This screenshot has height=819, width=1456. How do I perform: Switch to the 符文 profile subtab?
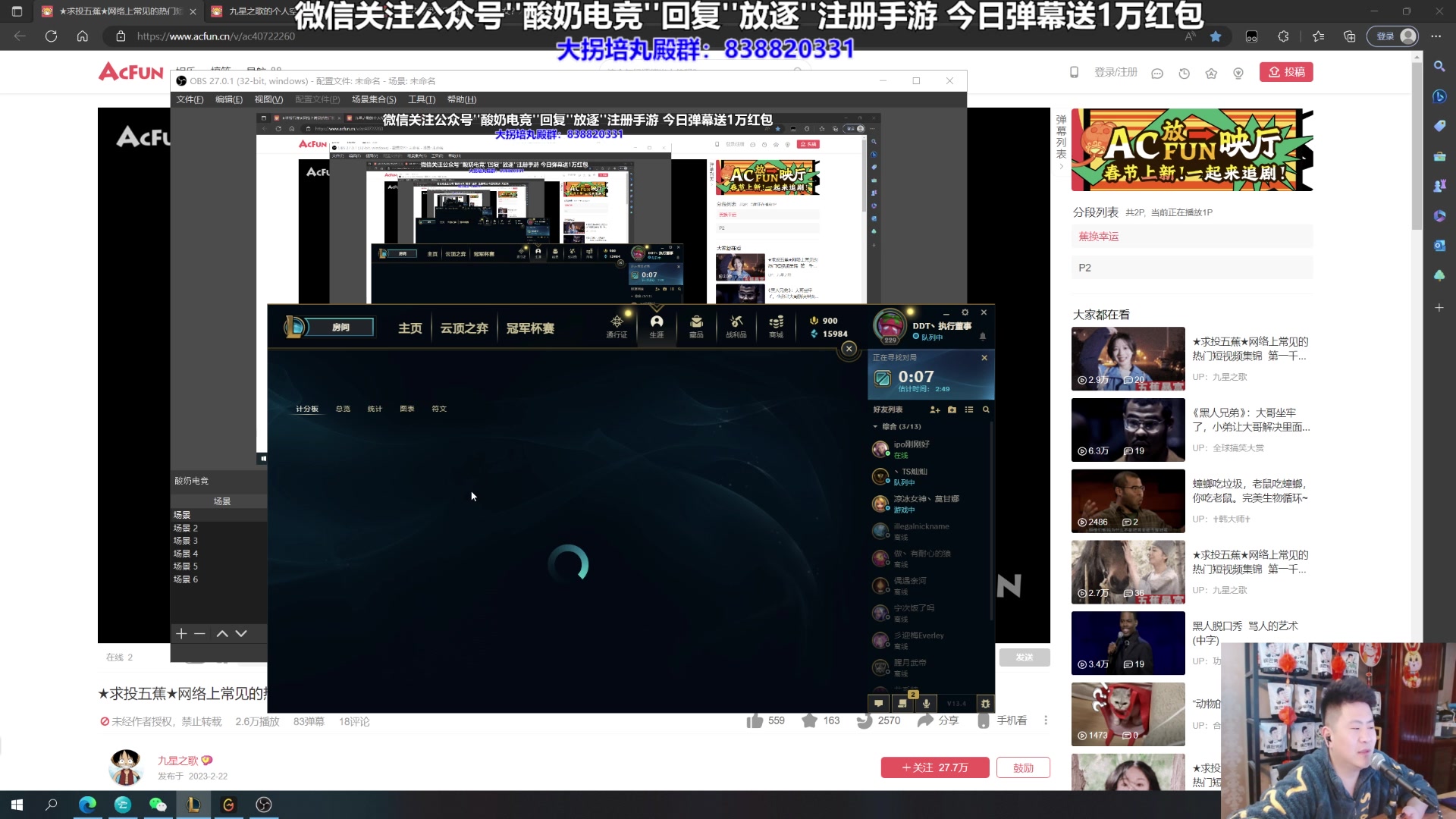coord(439,409)
